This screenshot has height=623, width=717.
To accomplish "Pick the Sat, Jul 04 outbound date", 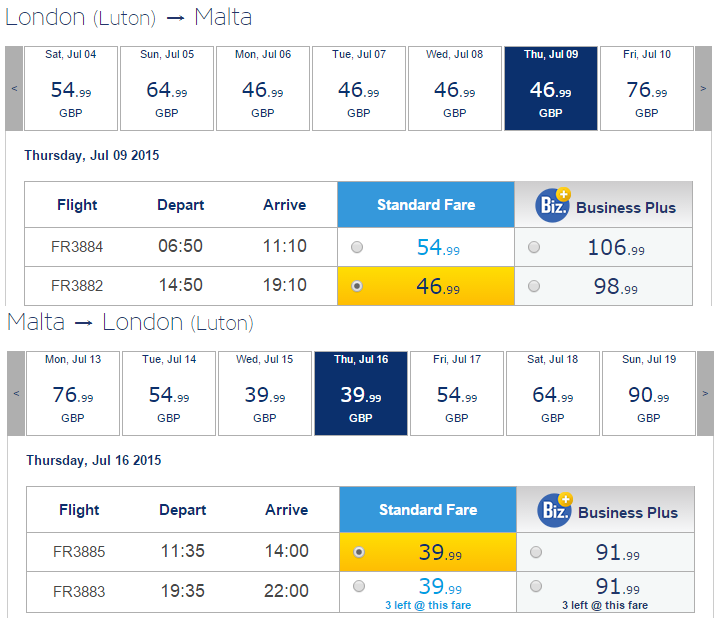I will point(71,88).
